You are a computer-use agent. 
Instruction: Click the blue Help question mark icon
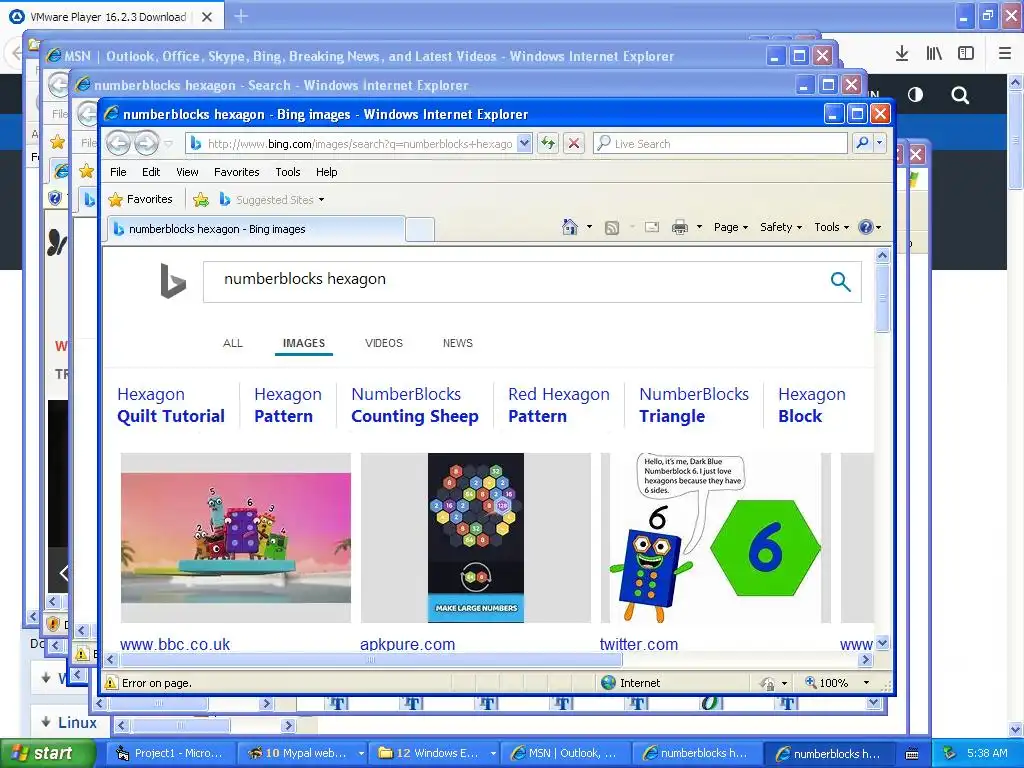pyautogui.click(x=866, y=227)
